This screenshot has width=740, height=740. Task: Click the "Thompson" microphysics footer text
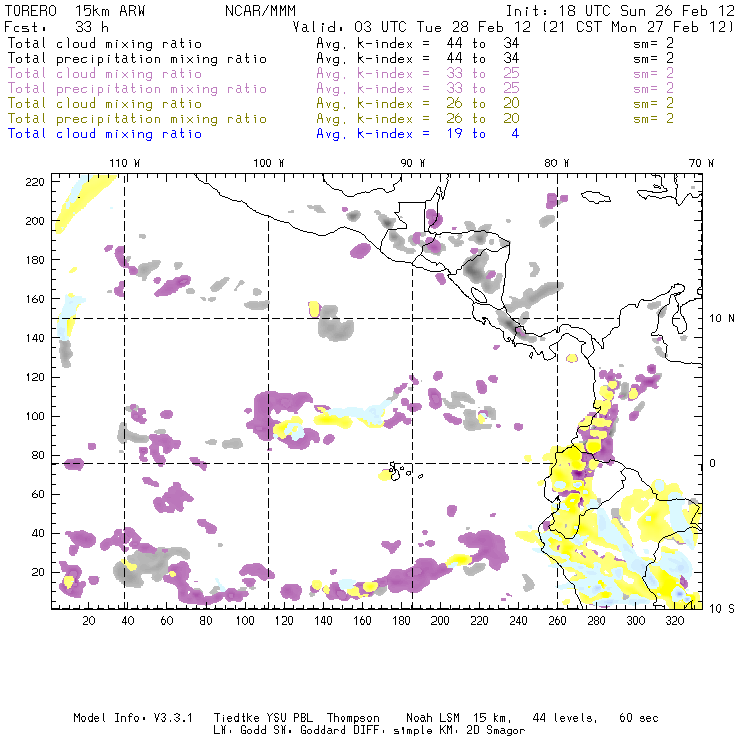[353, 718]
